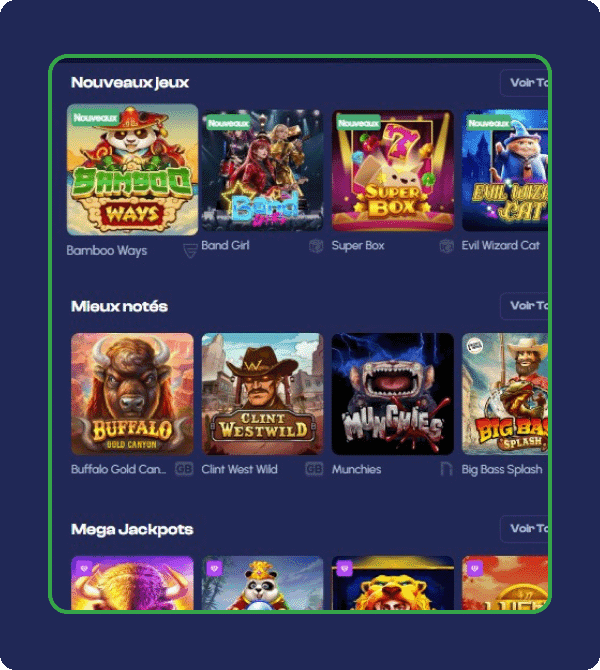Select the Munchies game thumbnail

pyautogui.click(x=393, y=394)
